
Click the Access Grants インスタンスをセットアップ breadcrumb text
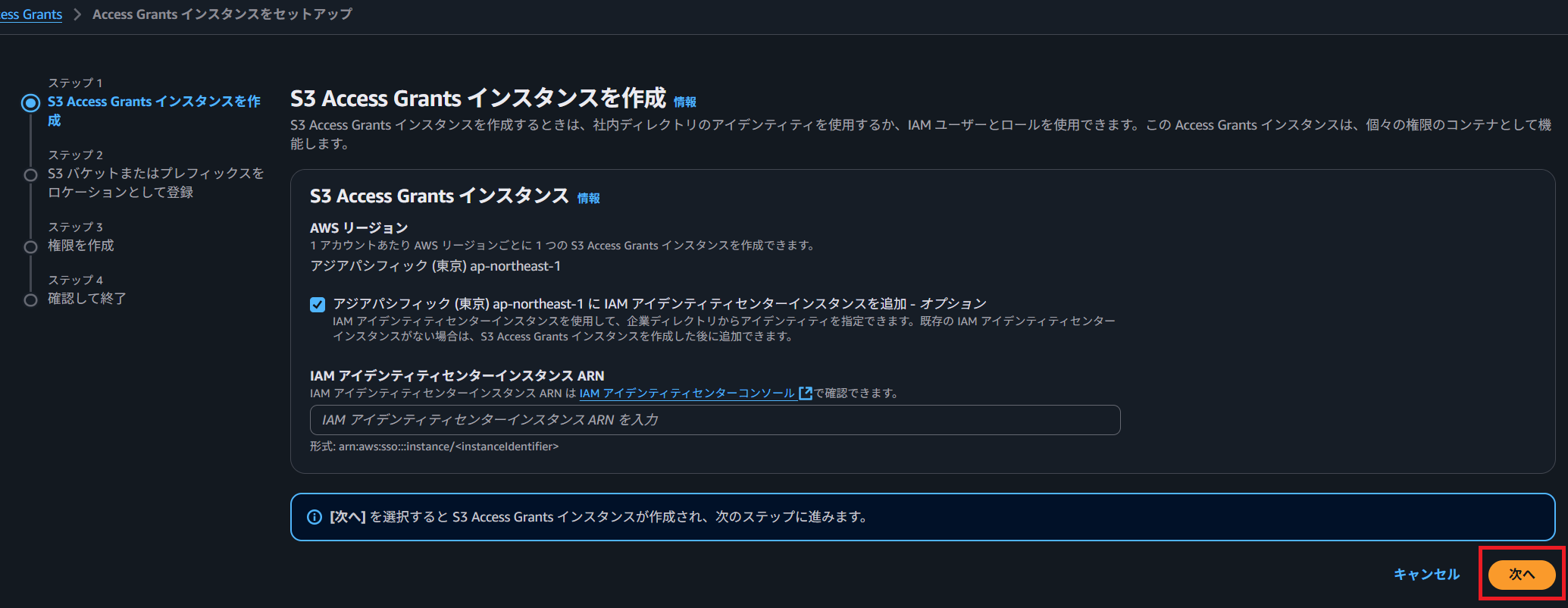tap(222, 14)
